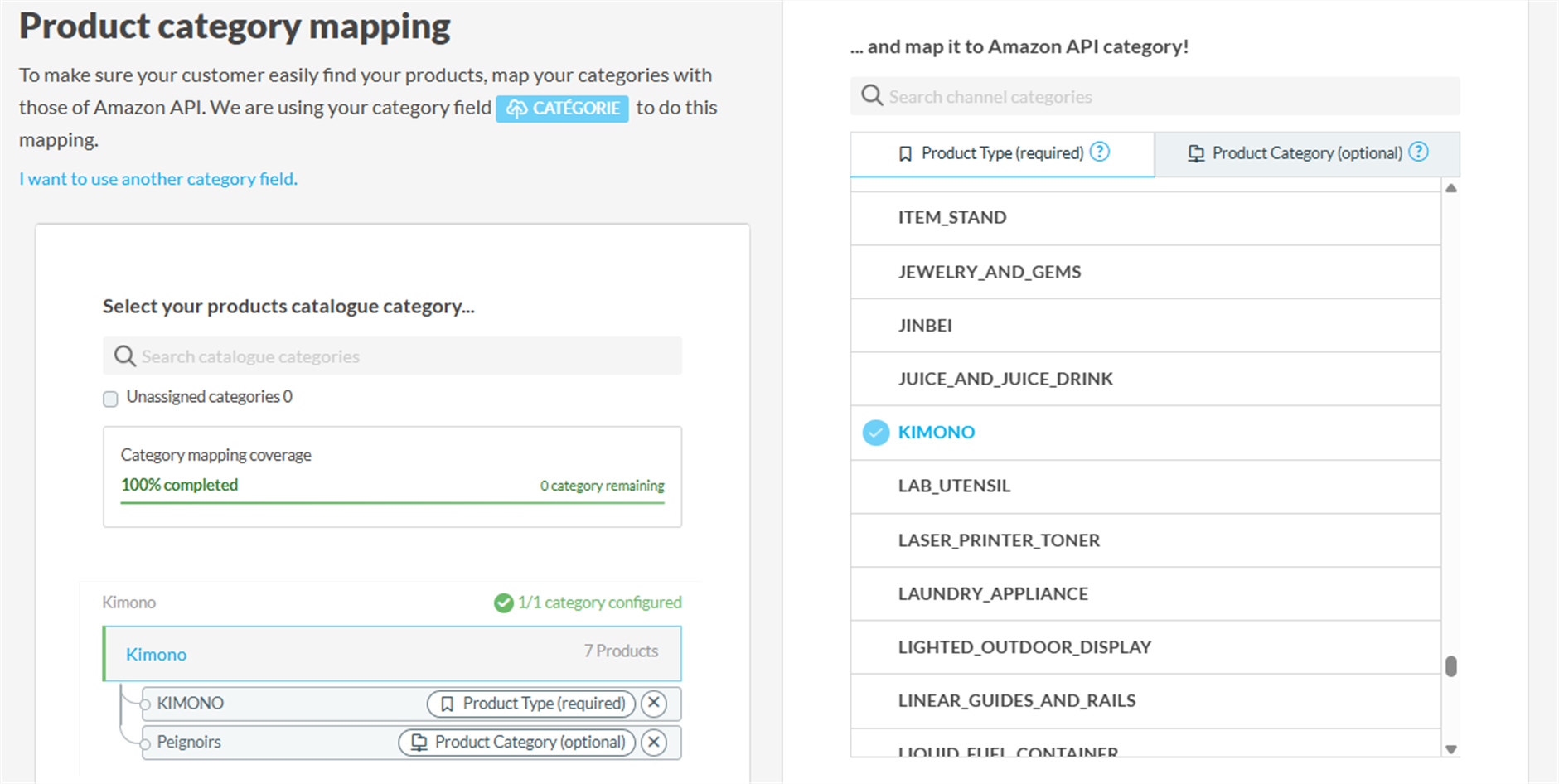1559x784 pixels.
Task: Click help icon beside Product Category tab
Action: click(1418, 152)
